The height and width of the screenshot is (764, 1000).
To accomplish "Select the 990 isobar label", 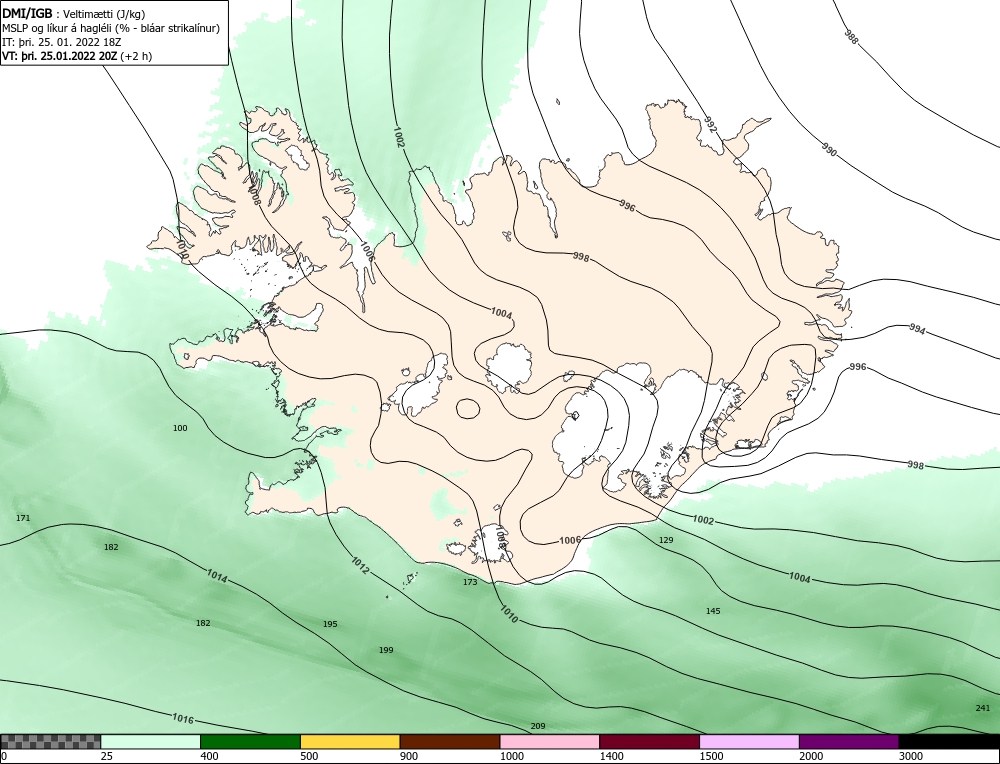I will (828, 150).
